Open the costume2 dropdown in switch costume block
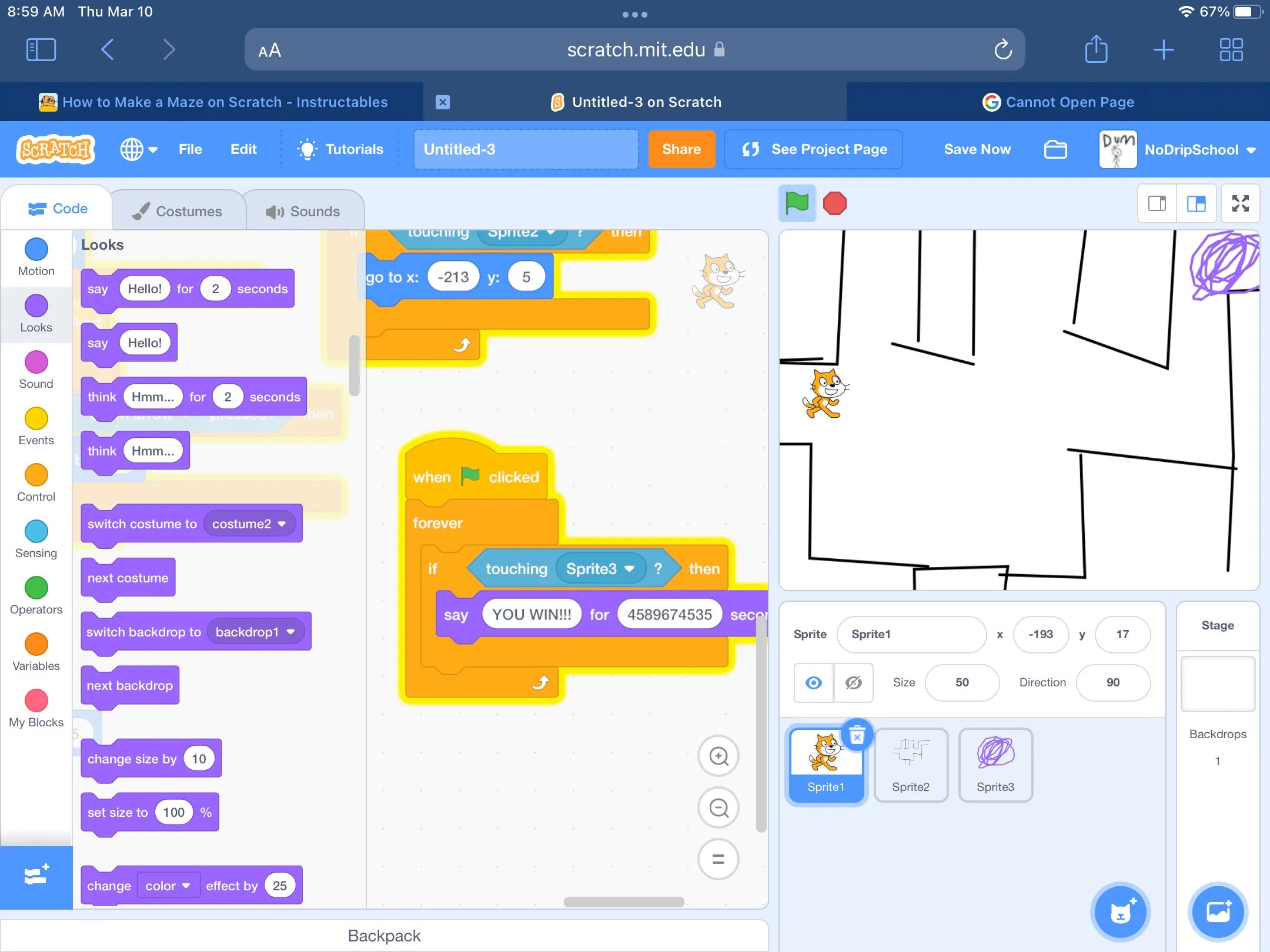 (x=249, y=524)
